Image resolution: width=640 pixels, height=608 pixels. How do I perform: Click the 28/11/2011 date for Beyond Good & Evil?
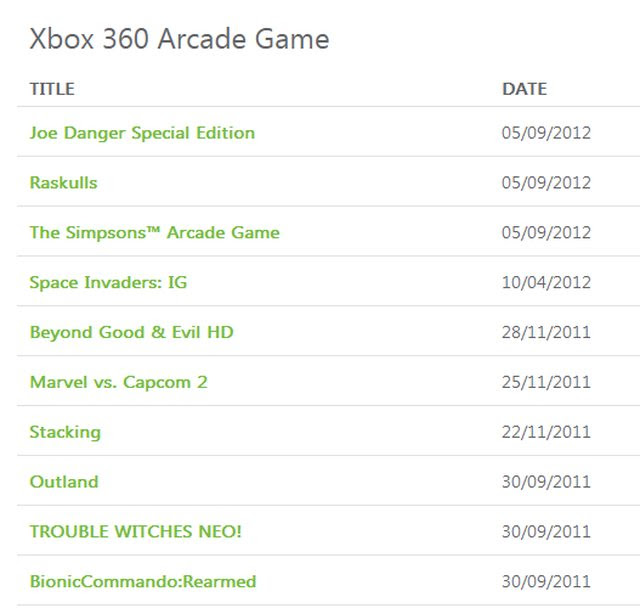click(546, 333)
